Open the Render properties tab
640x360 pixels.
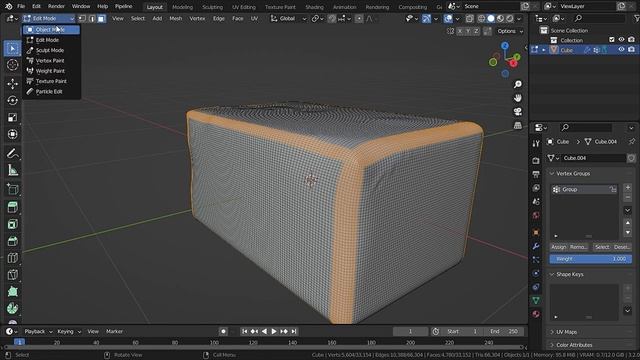536,160
